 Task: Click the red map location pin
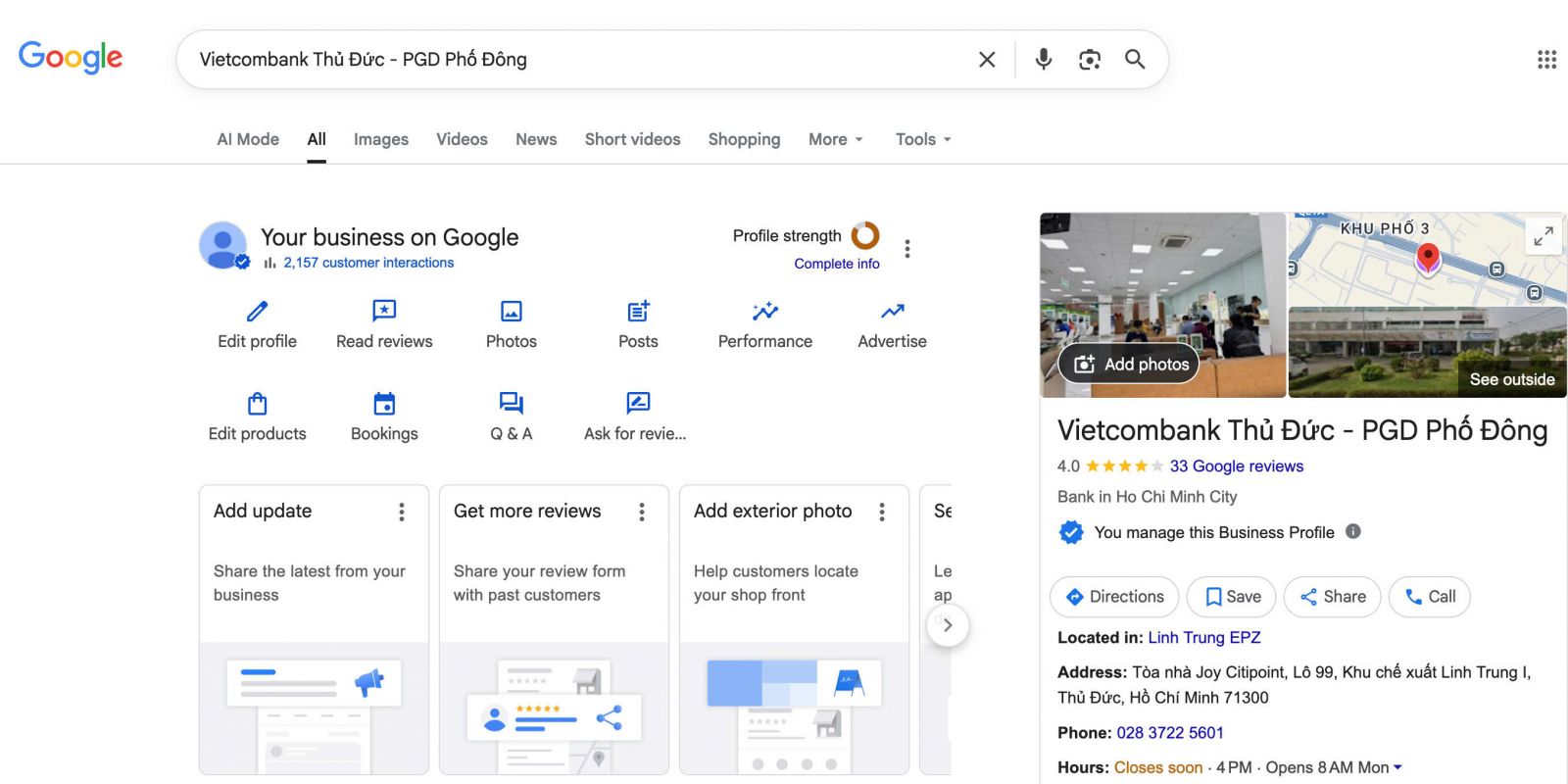[1429, 258]
